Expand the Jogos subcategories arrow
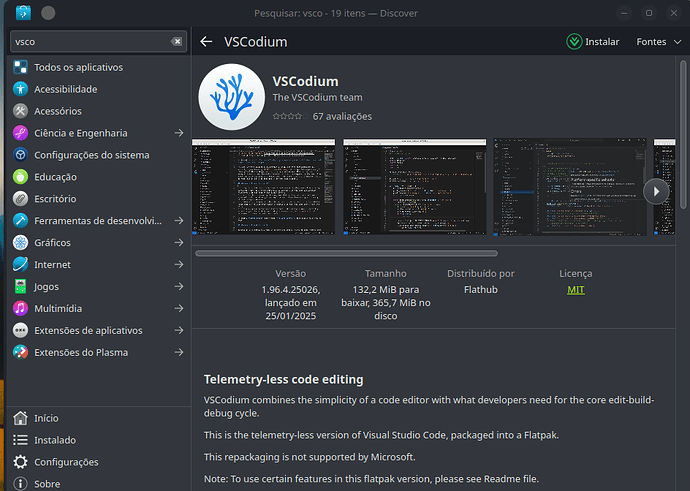This screenshot has height=491, width=690. tap(179, 286)
